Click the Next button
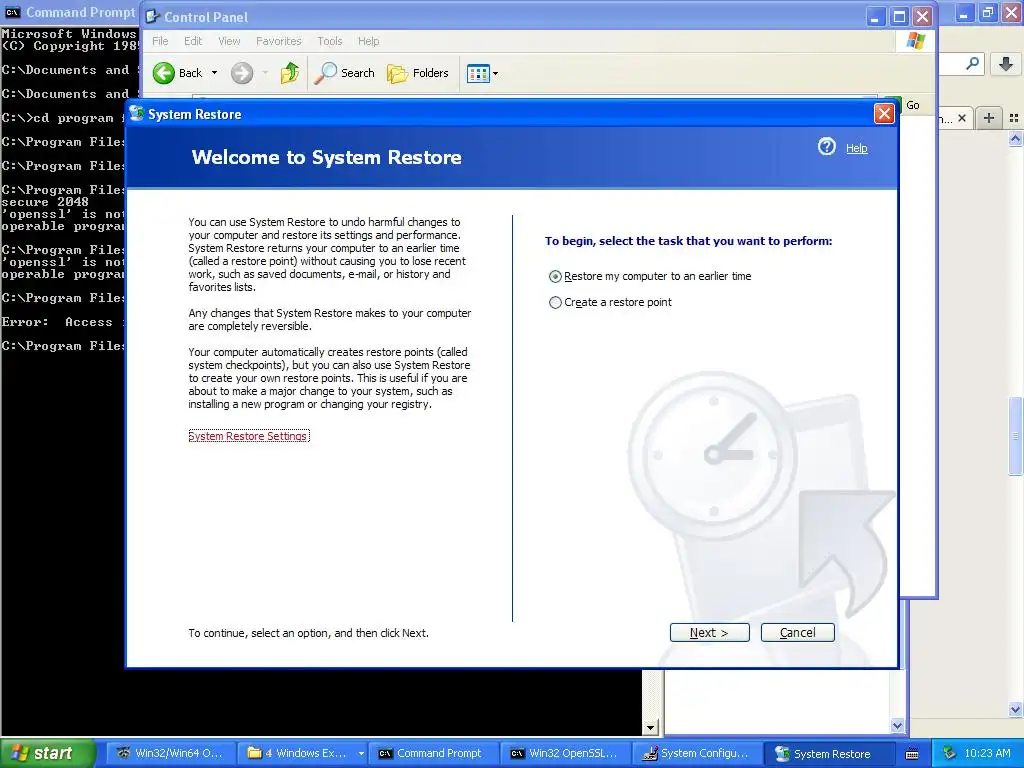1024x768 pixels. pyautogui.click(x=709, y=632)
